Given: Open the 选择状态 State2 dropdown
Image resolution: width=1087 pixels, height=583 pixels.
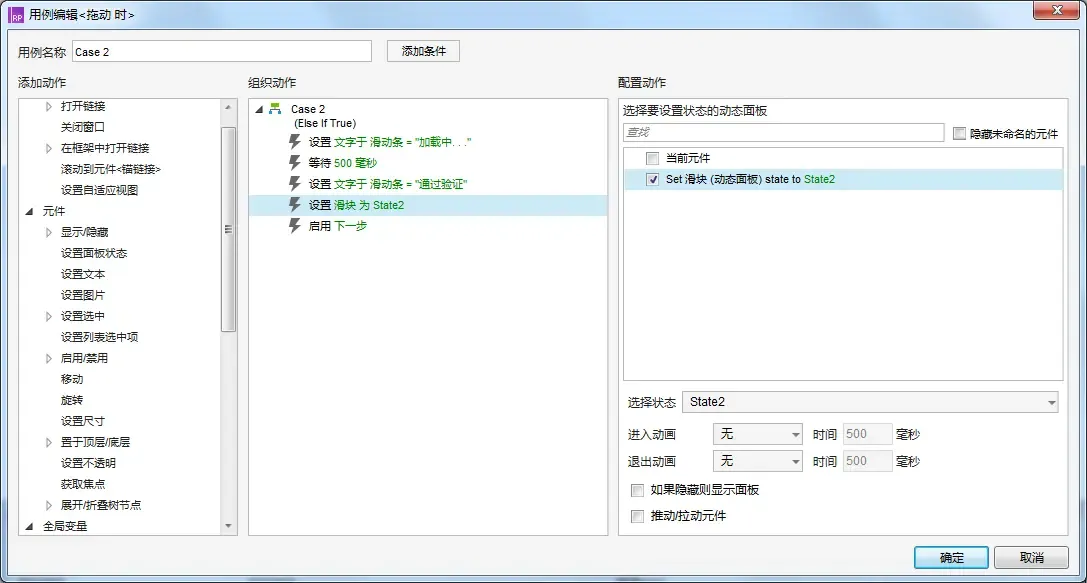Looking at the screenshot, I should click(870, 402).
